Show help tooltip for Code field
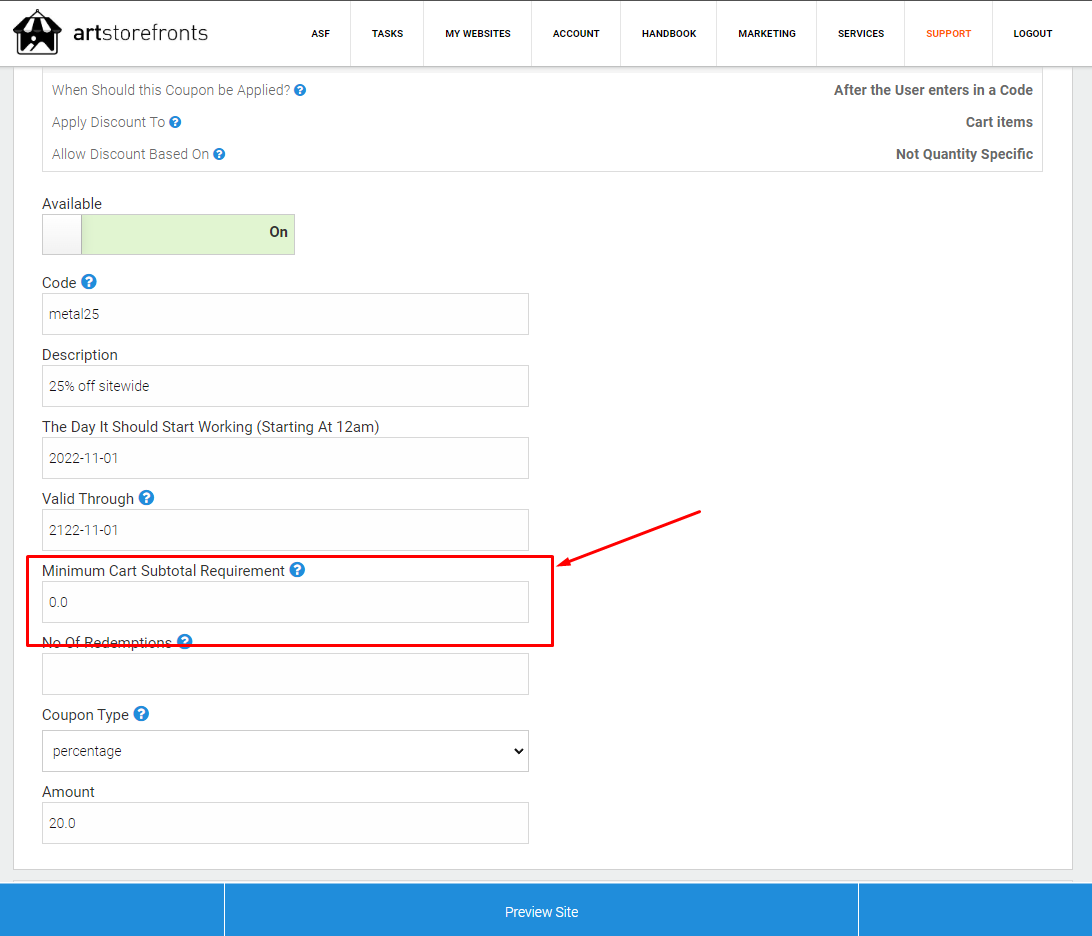The width and height of the screenshot is (1092, 936). pyautogui.click(x=88, y=282)
